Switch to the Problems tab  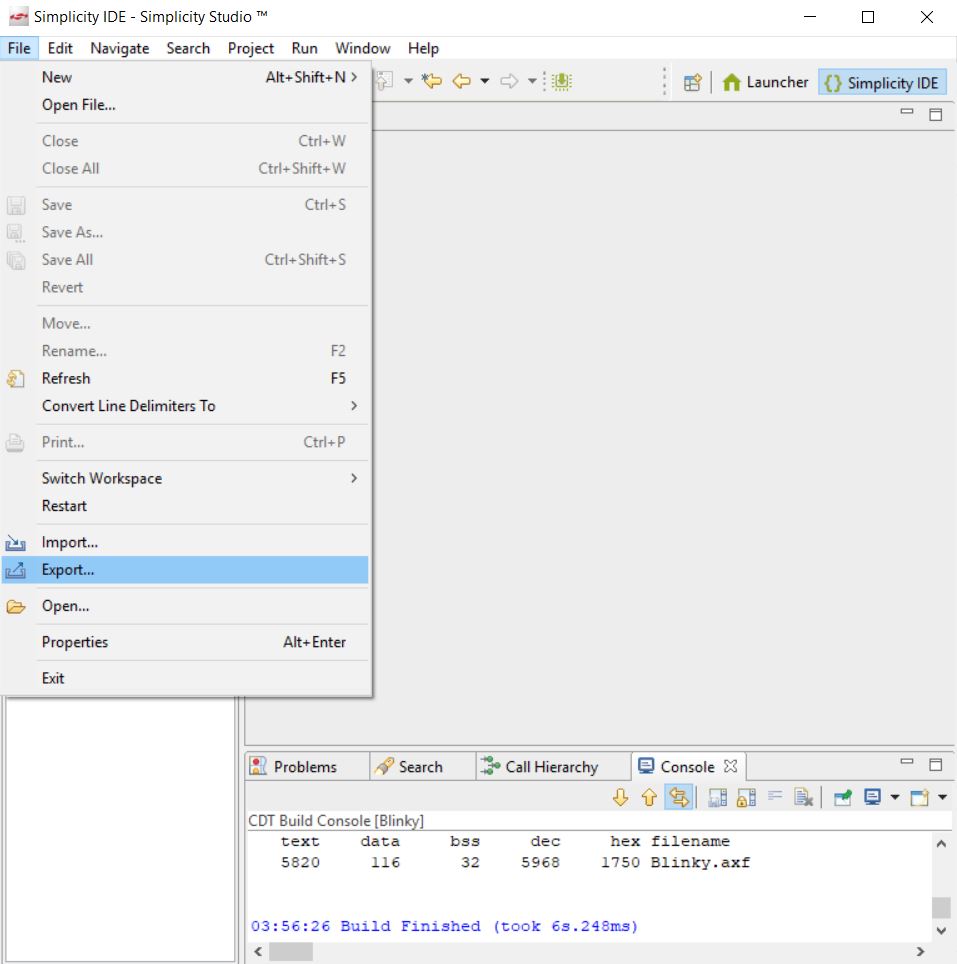[x=306, y=765]
